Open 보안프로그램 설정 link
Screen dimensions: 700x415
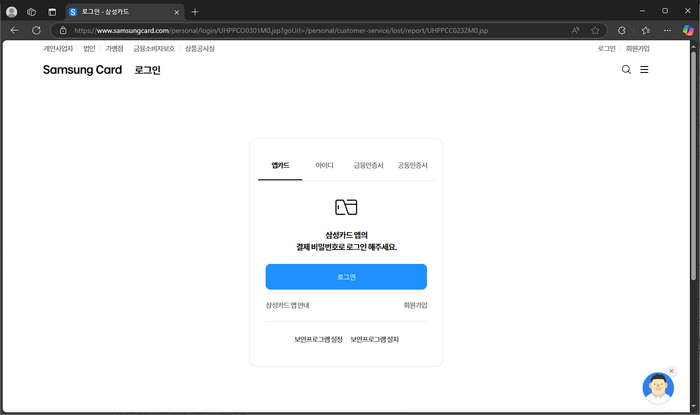318,340
